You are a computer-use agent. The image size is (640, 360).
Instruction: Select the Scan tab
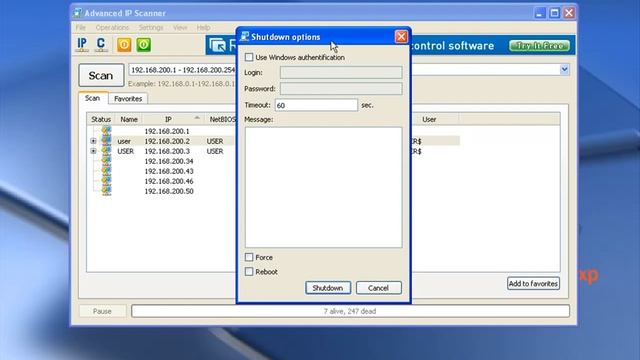click(93, 98)
